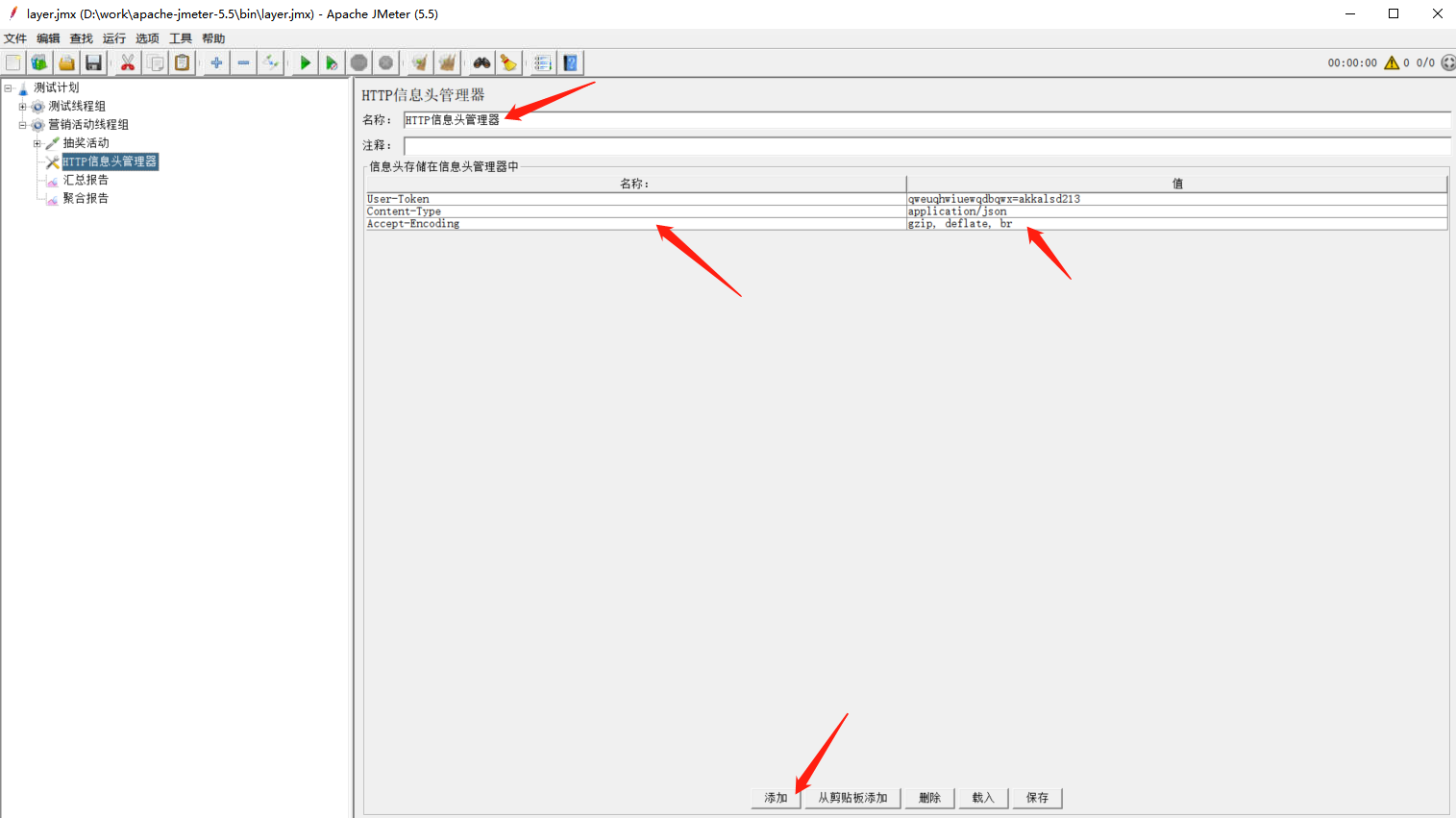Click the 名称 input field
Viewport: 1456px width, 818px height.
[x=926, y=120]
